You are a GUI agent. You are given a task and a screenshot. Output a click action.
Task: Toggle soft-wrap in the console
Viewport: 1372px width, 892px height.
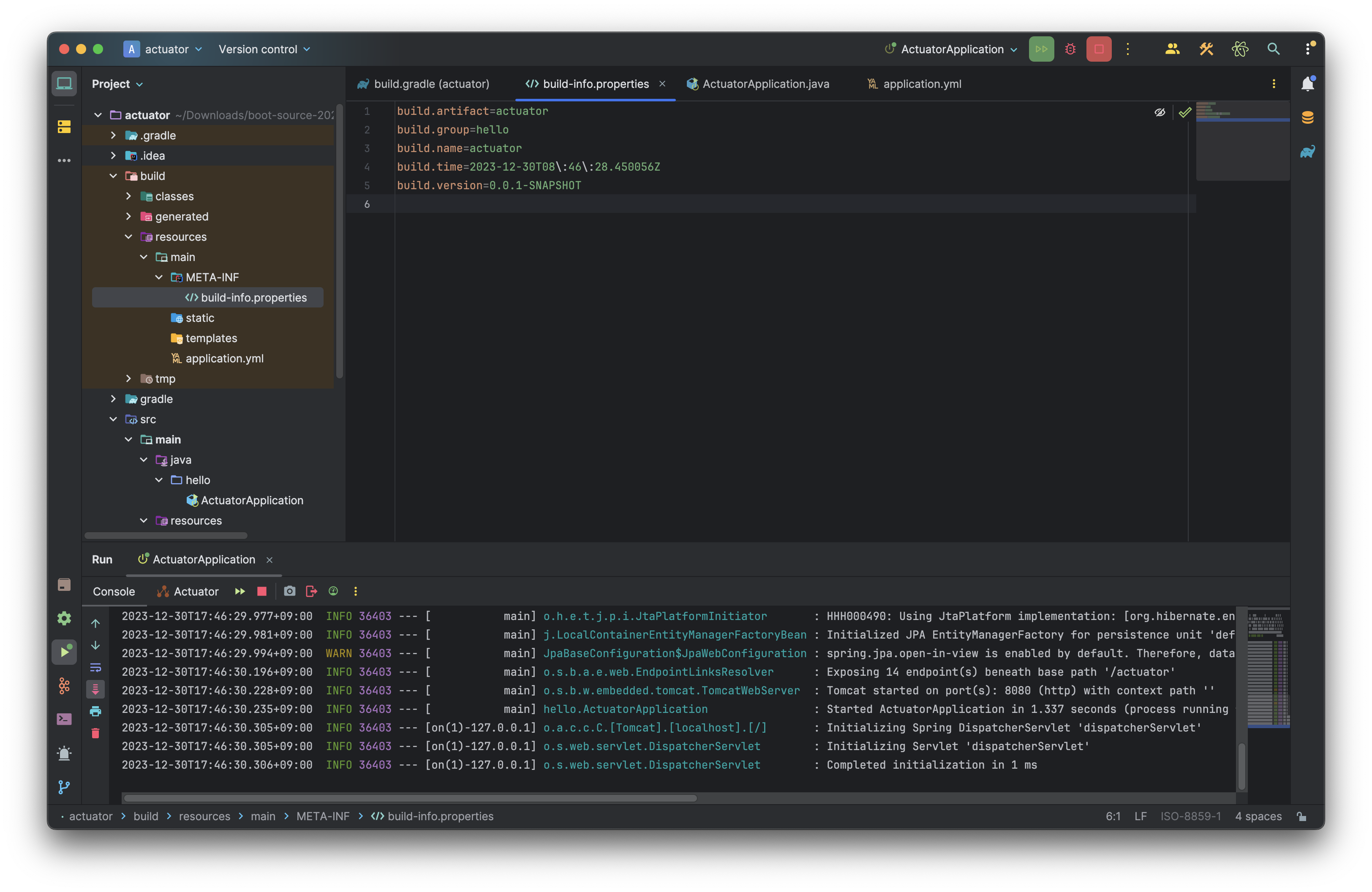[x=96, y=667]
